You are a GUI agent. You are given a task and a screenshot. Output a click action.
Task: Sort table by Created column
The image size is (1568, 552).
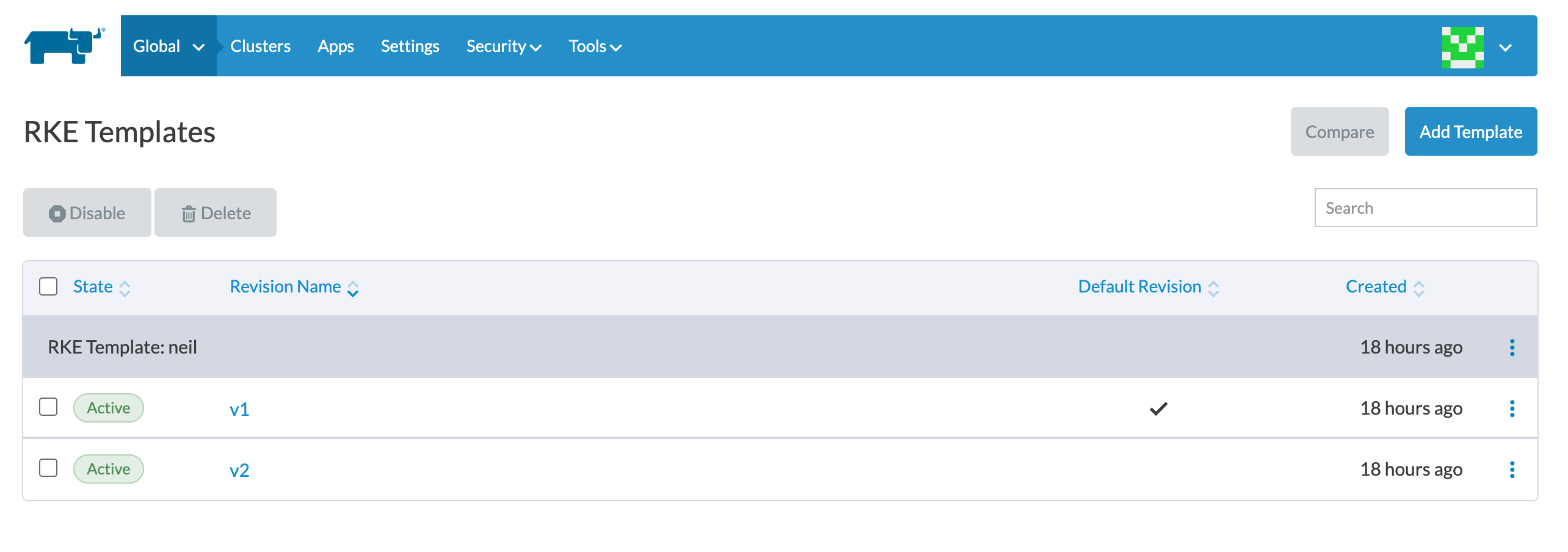click(x=1385, y=287)
